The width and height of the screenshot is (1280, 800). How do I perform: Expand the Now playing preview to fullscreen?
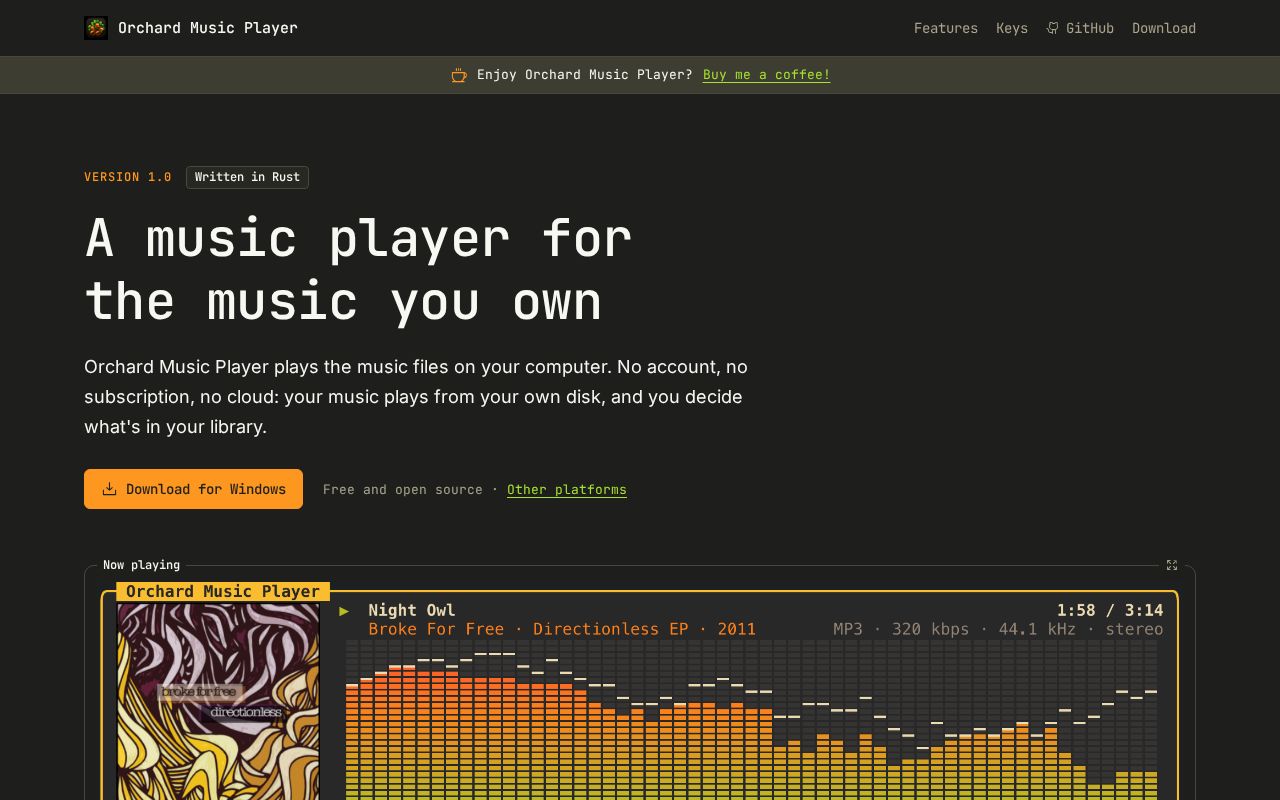[1172, 565]
